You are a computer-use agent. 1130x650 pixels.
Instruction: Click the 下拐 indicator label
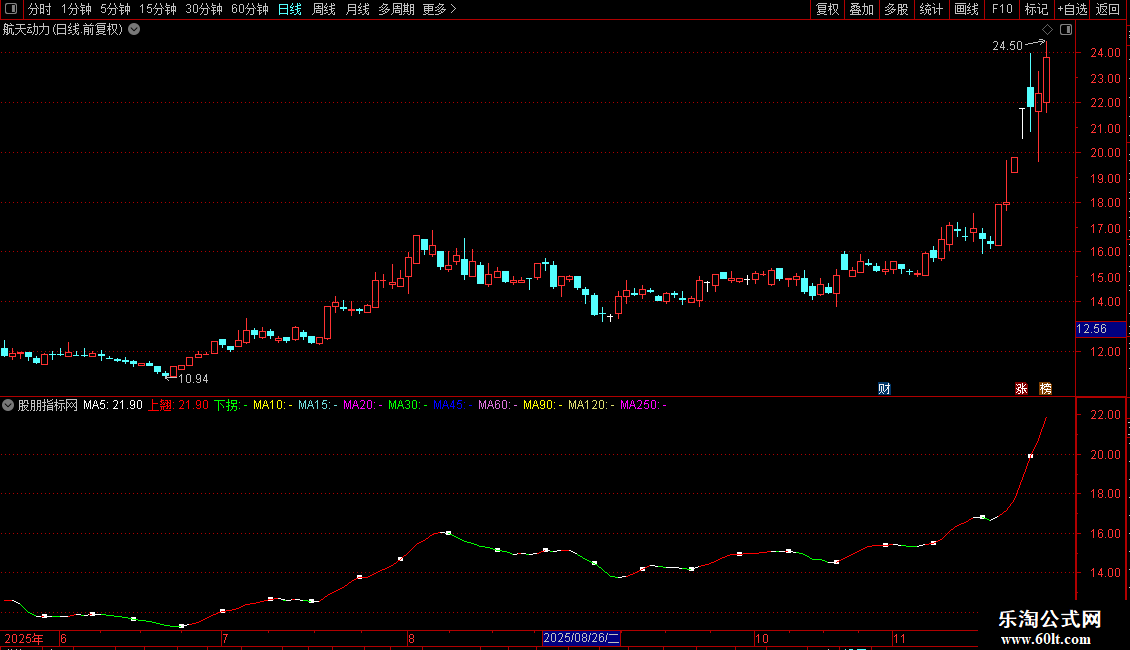pyautogui.click(x=231, y=405)
